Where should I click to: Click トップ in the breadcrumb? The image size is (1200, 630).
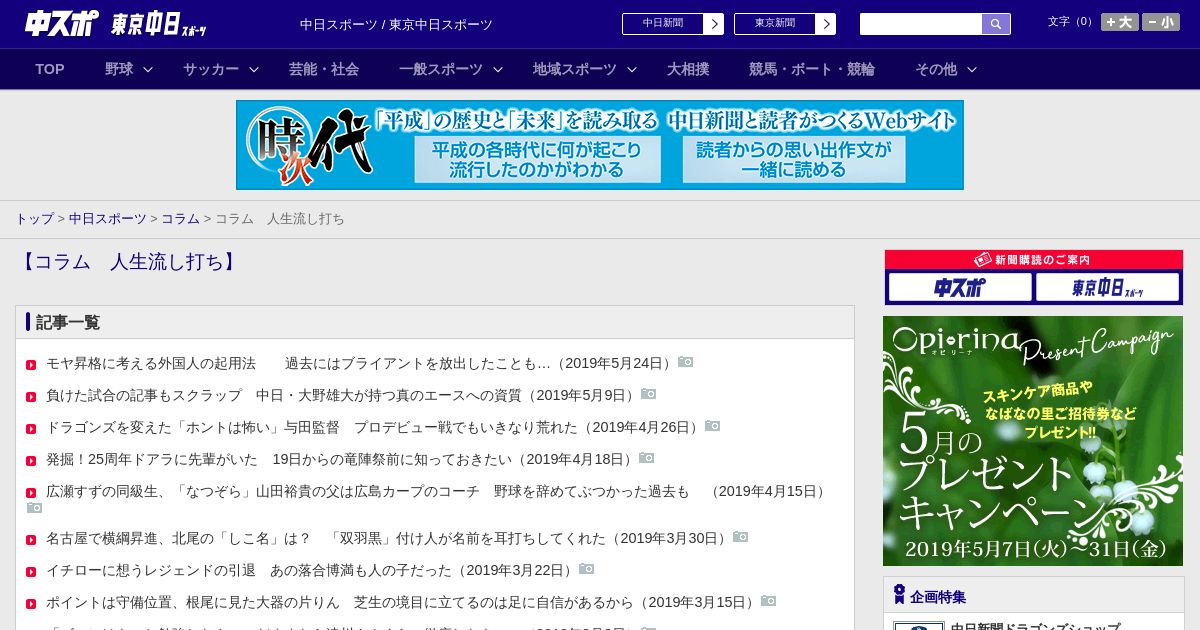[x=34, y=218]
